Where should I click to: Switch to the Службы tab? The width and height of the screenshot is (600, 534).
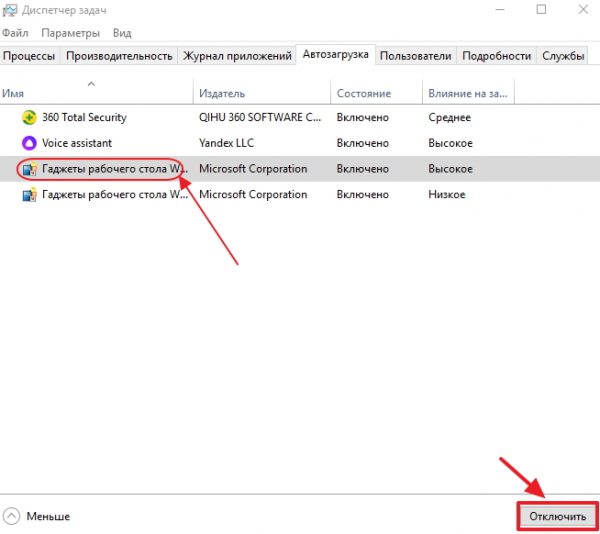pos(563,56)
